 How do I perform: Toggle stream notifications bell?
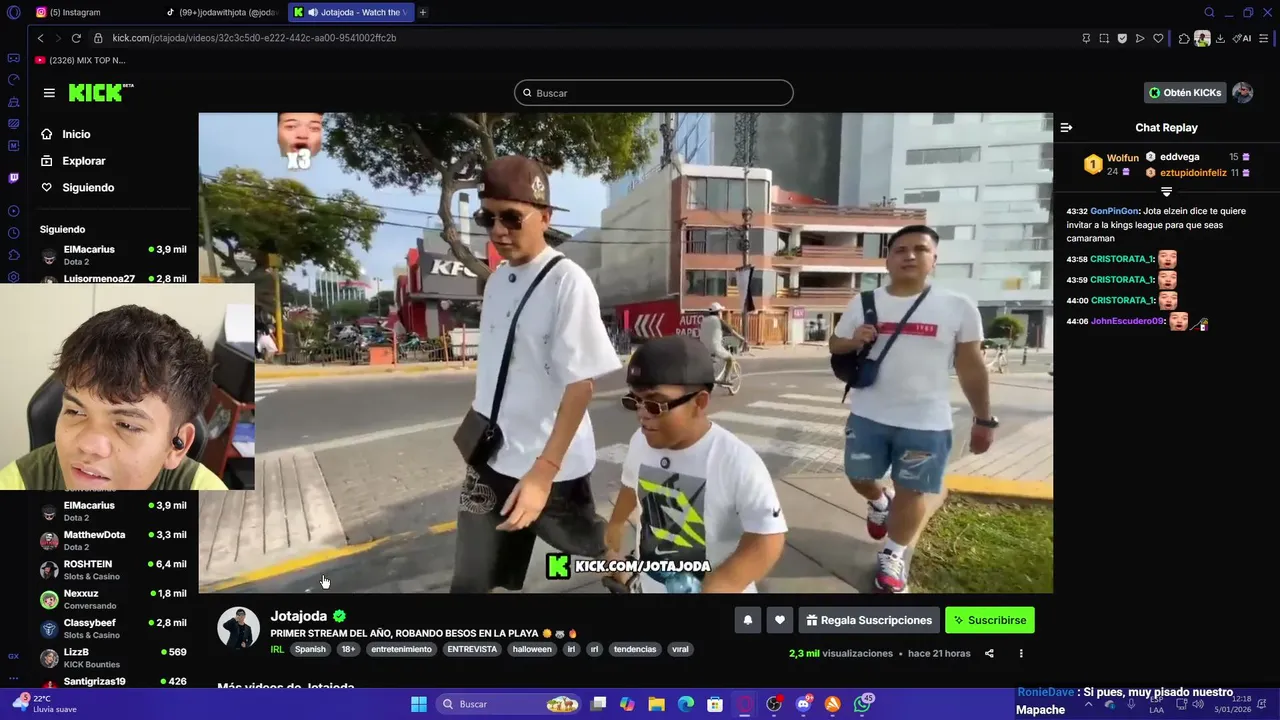747,620
